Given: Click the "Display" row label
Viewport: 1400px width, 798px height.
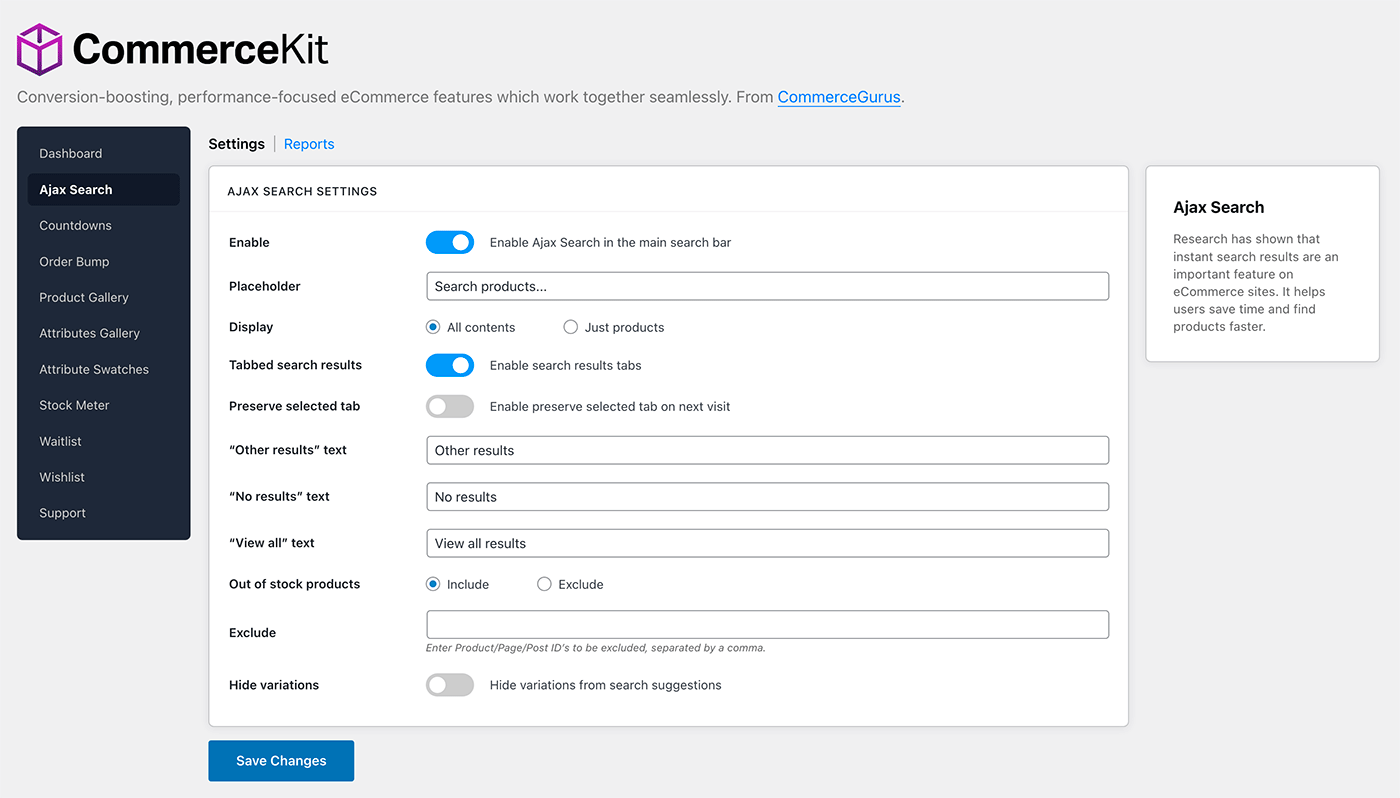Looking at the screenshot, I should [251, 327].
